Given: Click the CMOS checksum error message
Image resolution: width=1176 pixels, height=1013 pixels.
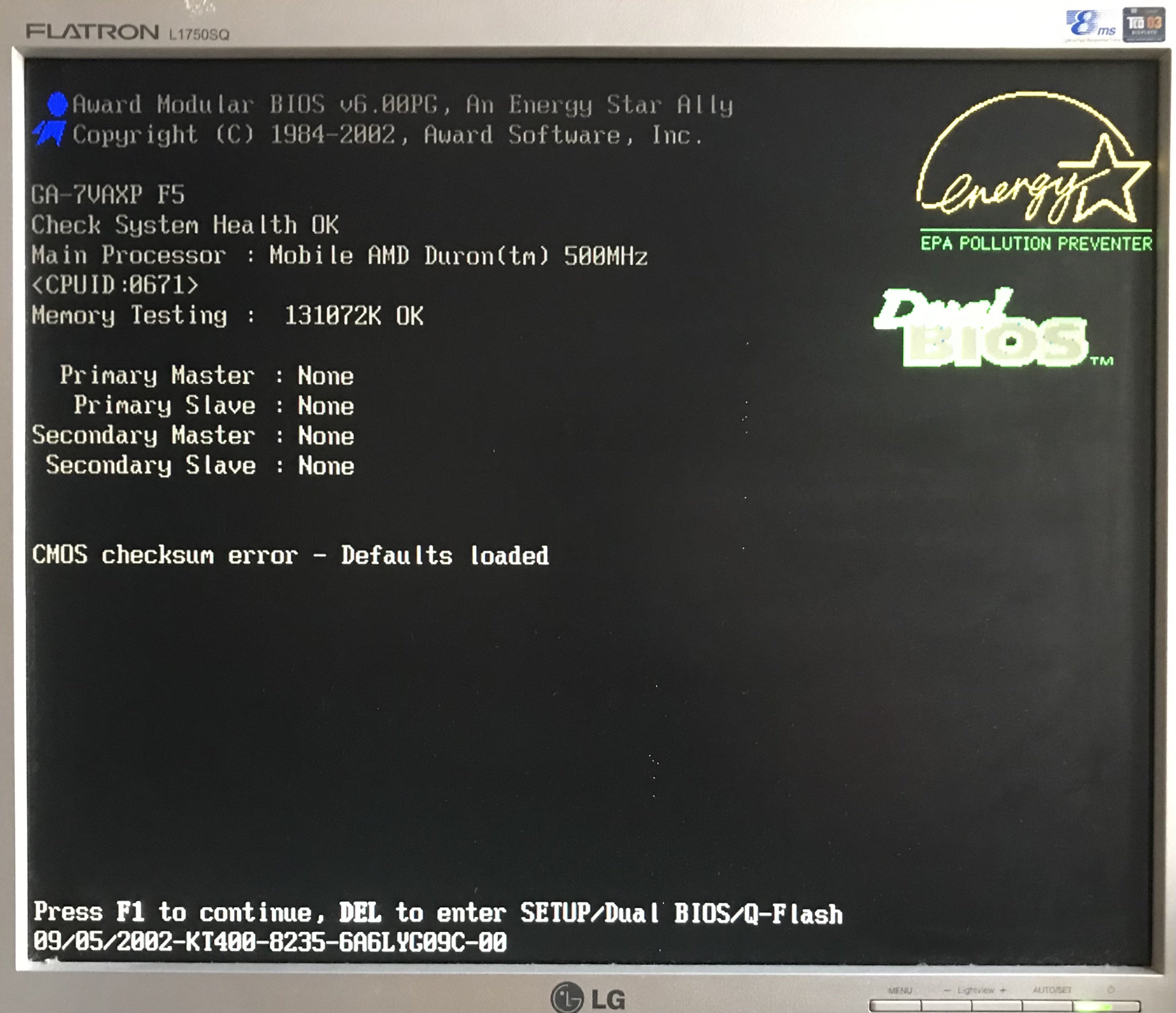Looking at the screenshot, I should pos(290,555).
